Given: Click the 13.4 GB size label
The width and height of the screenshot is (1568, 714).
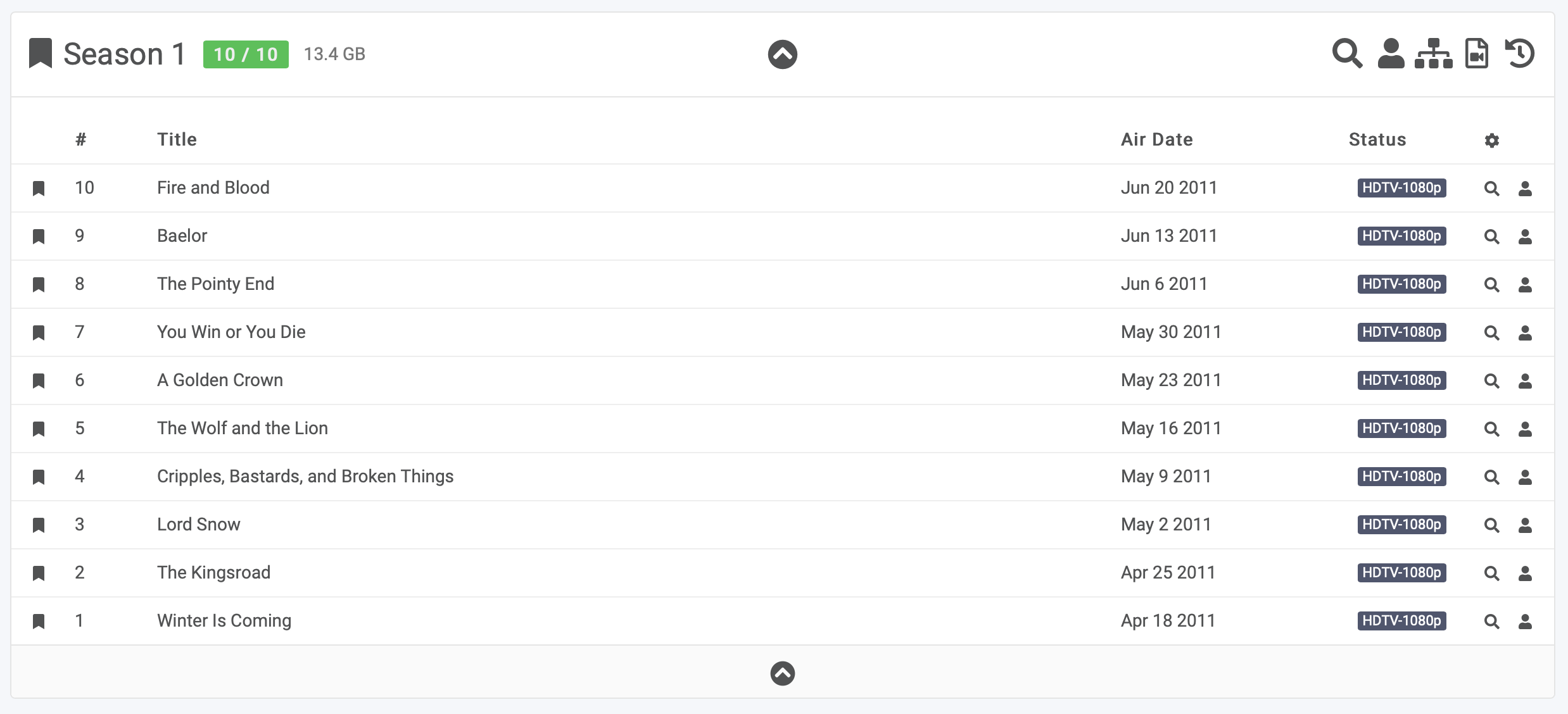Looking at the screenshot, I should pos(334,54).
